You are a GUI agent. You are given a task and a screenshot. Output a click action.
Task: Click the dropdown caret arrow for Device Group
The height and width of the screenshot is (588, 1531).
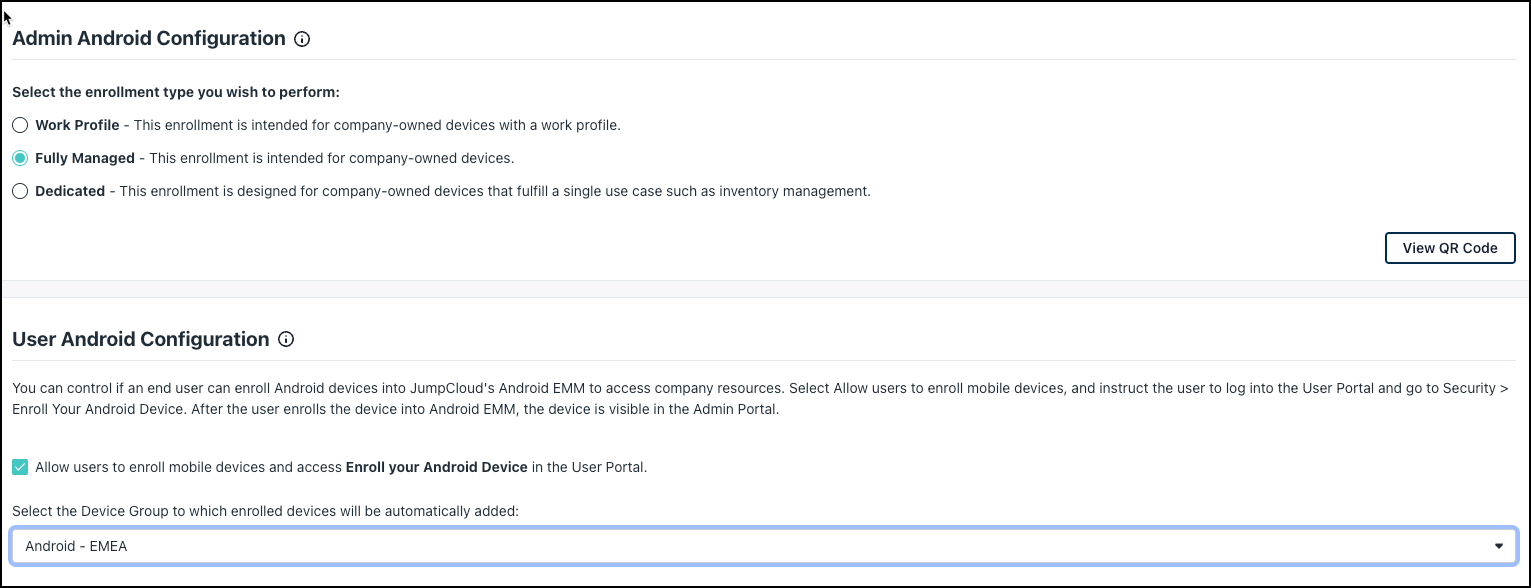pyautogui.click(x=1498, y=546)
